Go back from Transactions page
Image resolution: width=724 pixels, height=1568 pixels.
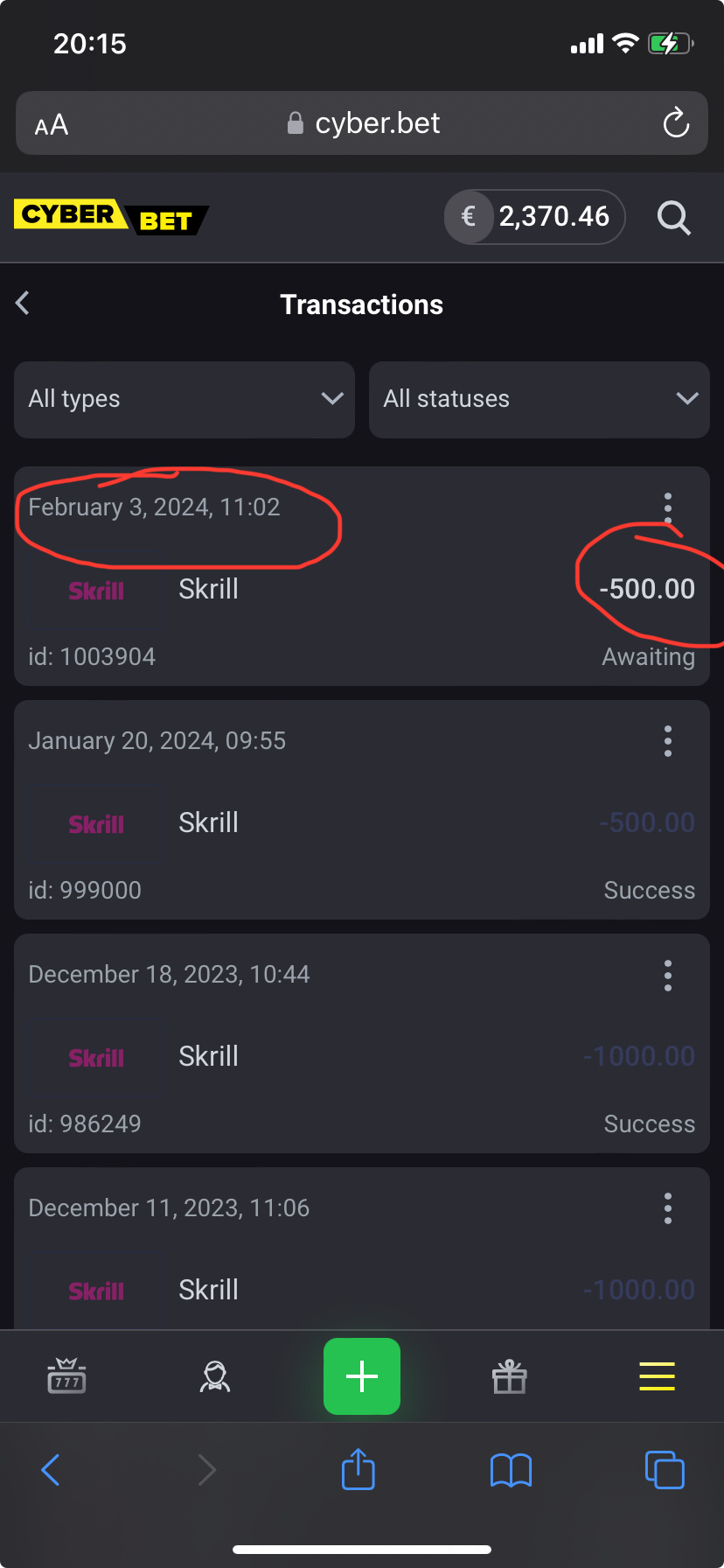[x=24, y=304]
